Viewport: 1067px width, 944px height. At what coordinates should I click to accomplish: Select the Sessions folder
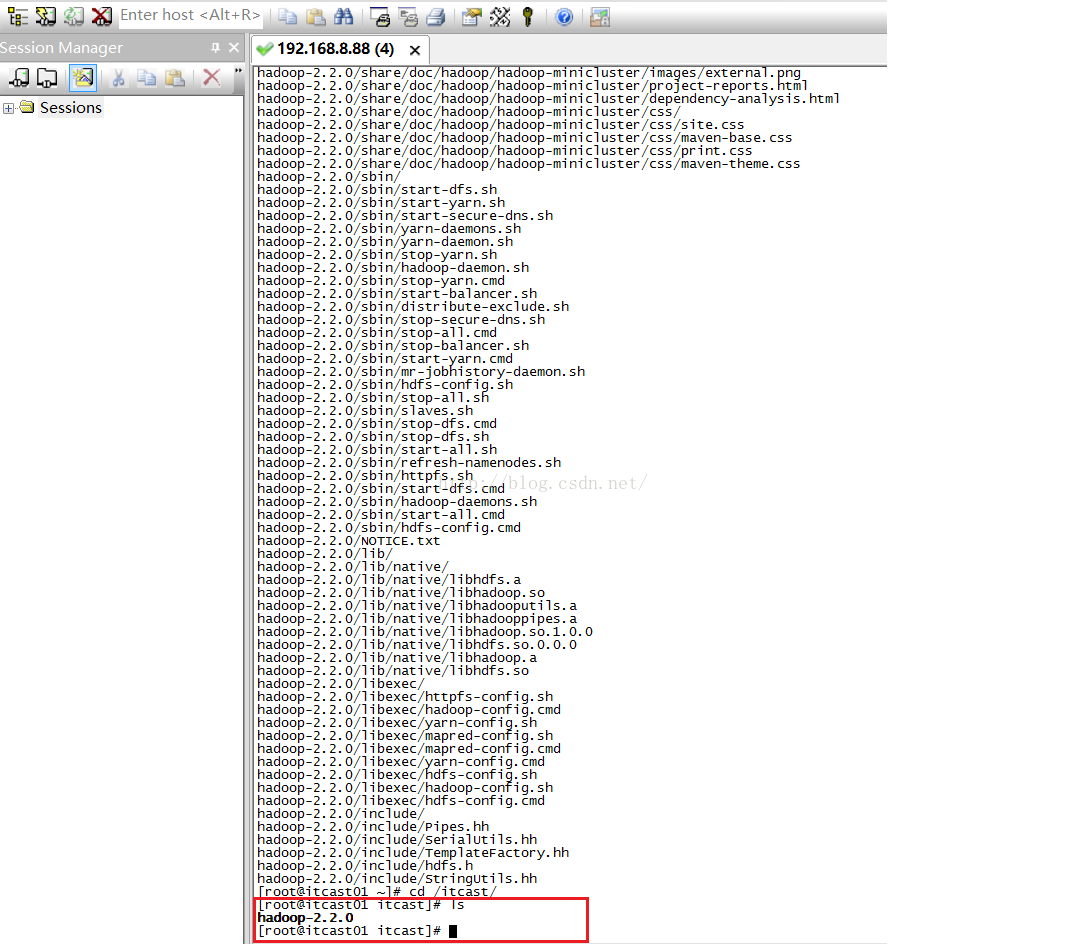click(x=70, y=108)
